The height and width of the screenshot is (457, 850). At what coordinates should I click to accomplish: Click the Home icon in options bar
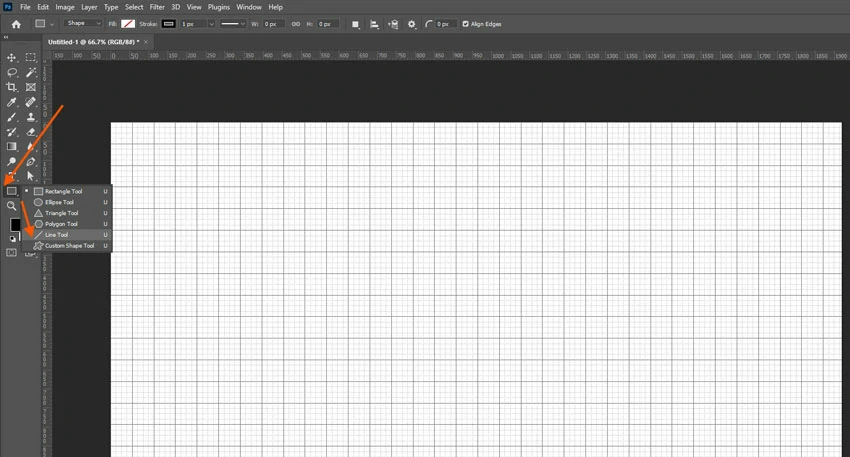(15, 23)
